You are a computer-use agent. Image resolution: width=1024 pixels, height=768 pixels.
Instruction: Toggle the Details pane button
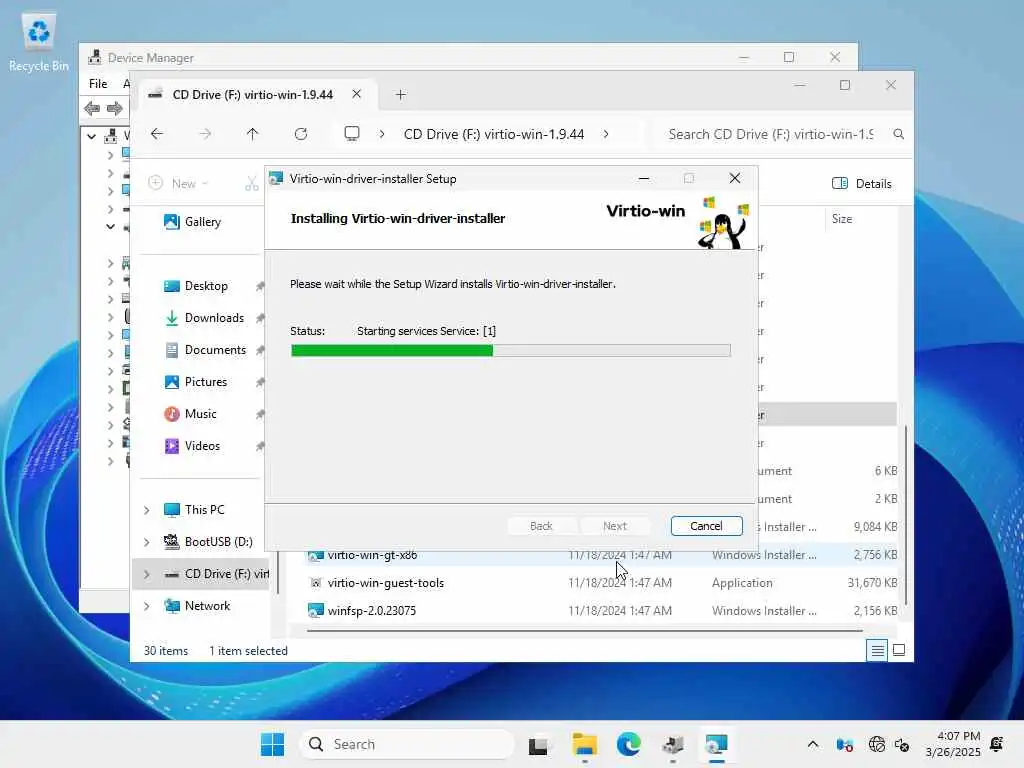coord(861,184)
